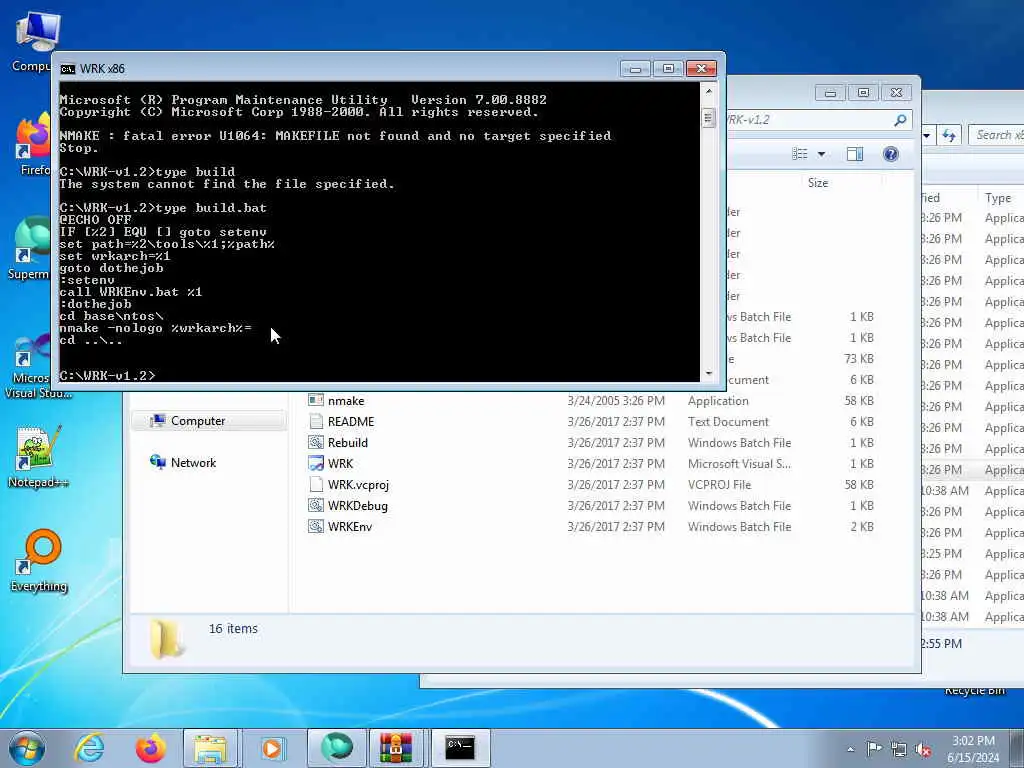1024x768 pixels.
Task: Click the 16 items status text
Action: pos(233,628)
